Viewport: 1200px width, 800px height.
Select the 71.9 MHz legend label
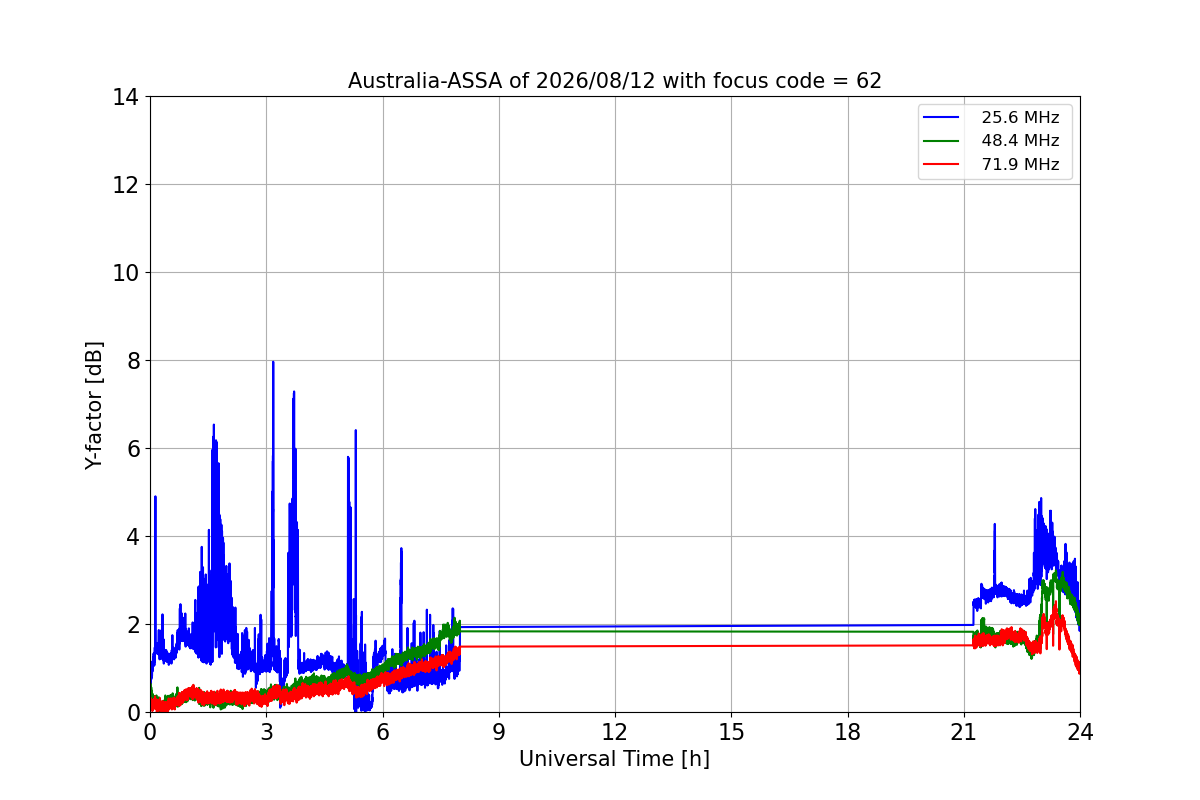(x=1020, y=164)
